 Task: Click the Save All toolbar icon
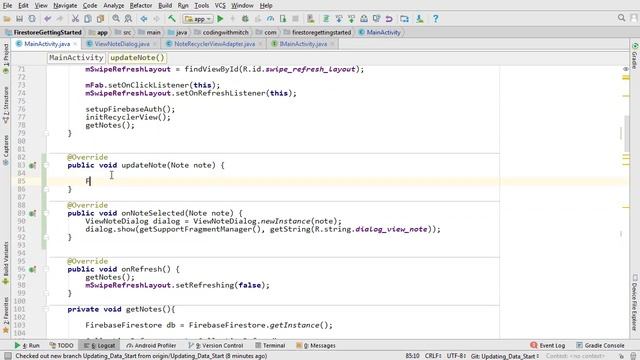pyautogui.click(x=20, y=19)
